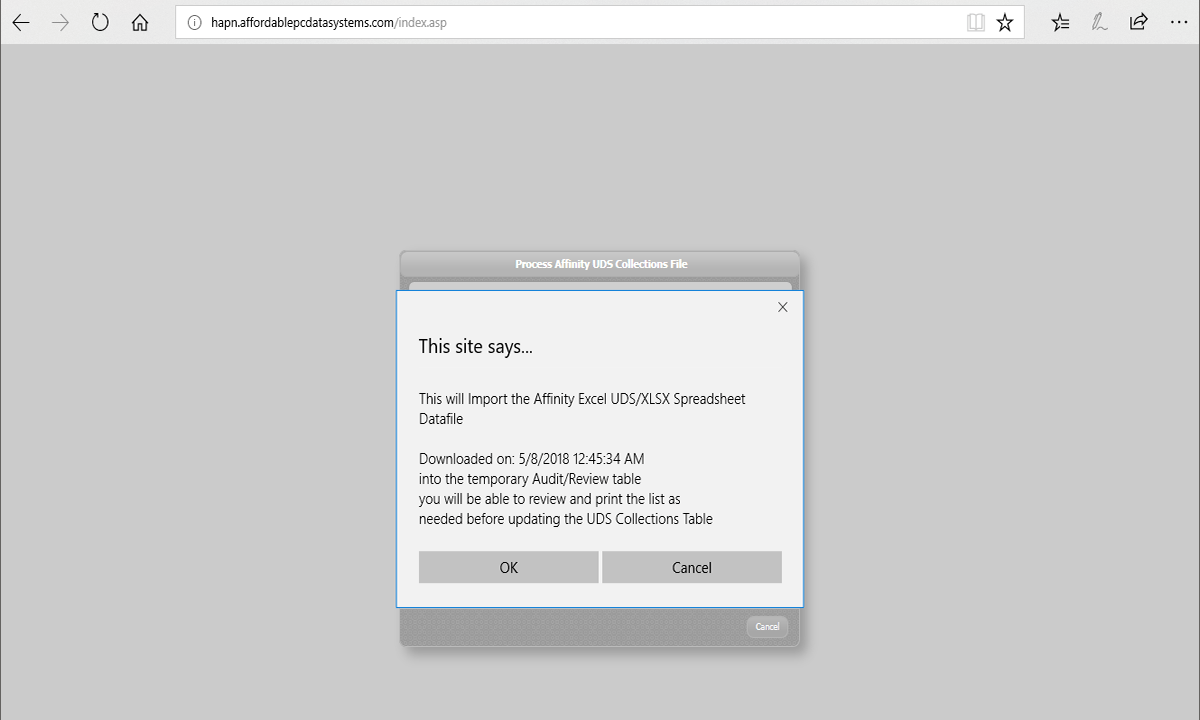
Task: Click the Process Affinity UDS Collections File header
Action: (599, 264)
